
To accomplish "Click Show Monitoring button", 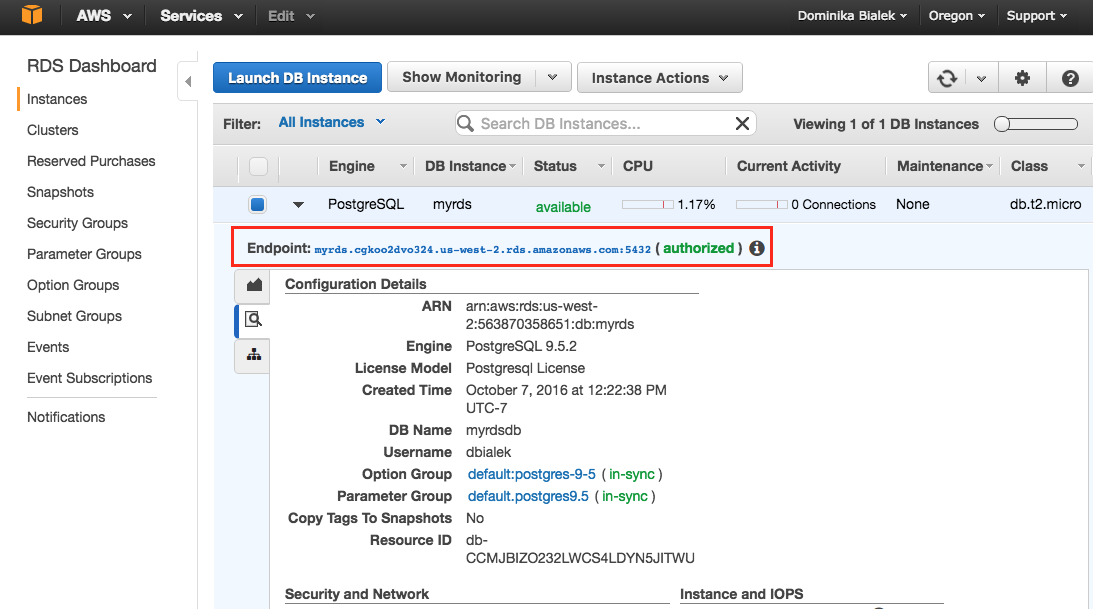I will point(461,77).
